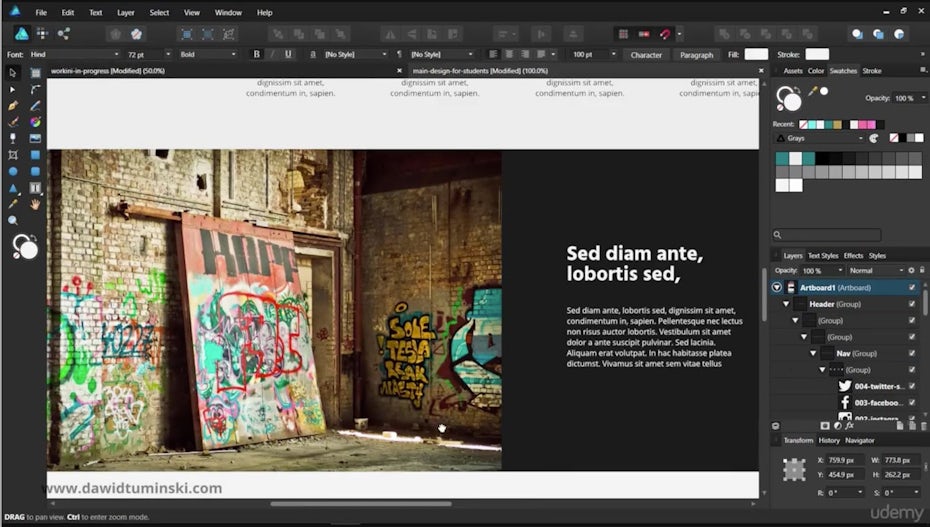
Task: Open the font family dropdown showing Hind
Action: coord(73,54)
